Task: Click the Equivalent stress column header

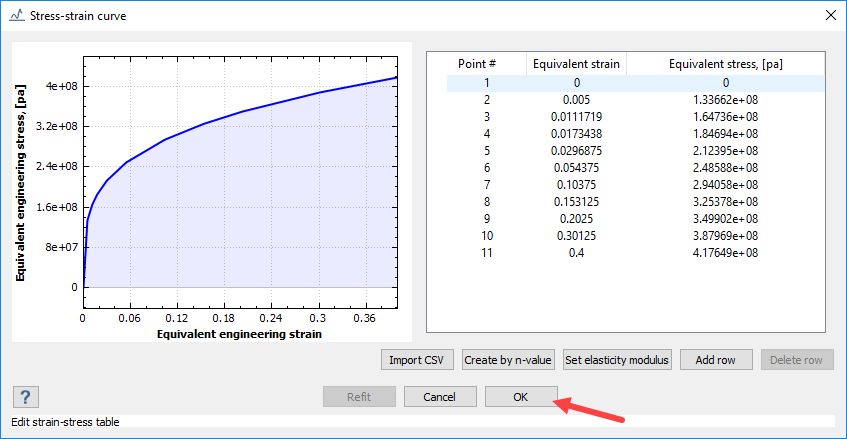Action: pyautogui.click(x=725, y=64)
